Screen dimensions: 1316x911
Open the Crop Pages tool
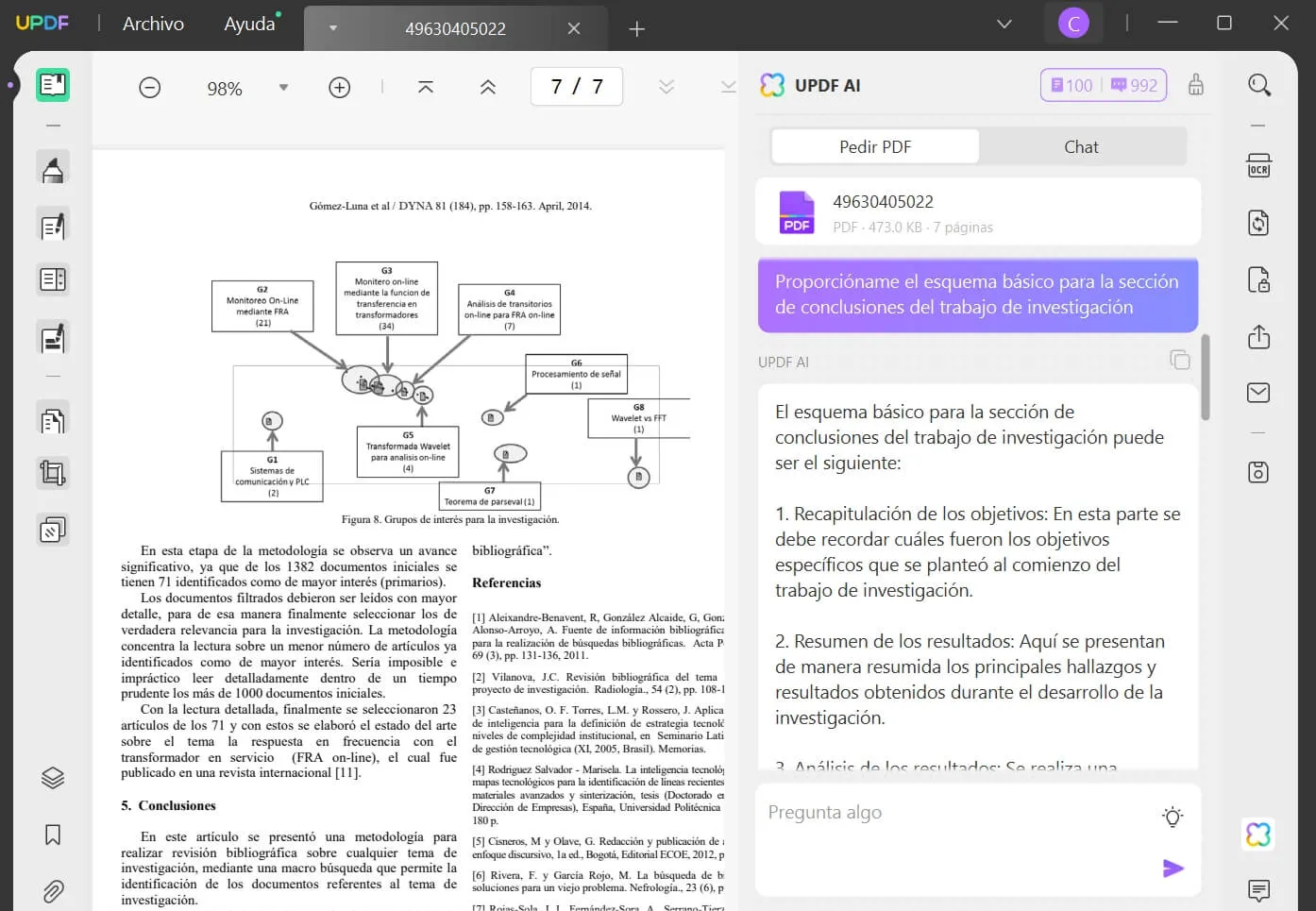click(53, 473)
